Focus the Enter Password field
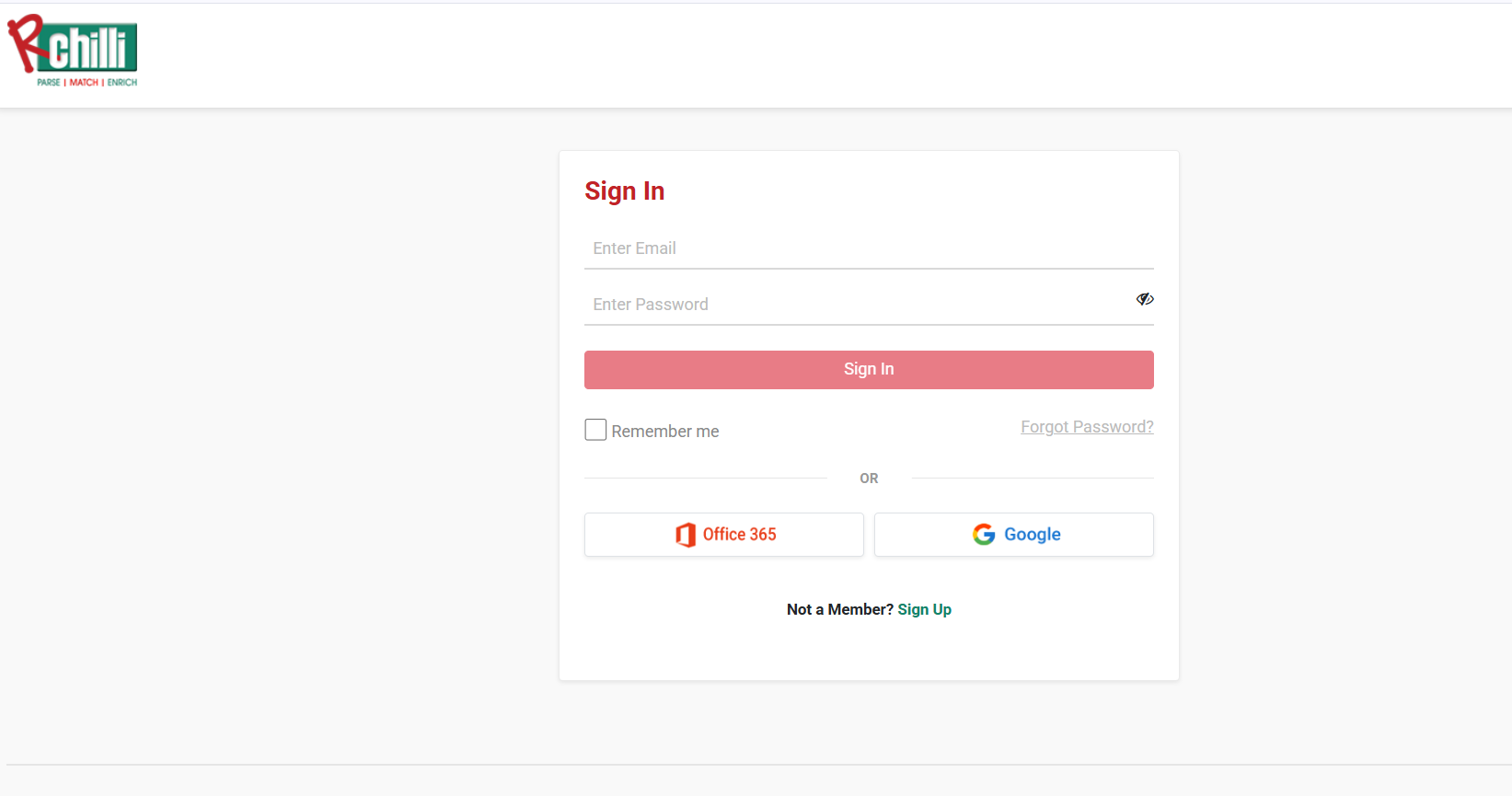Viewport: 1512px width, 796px height. tap(856, 305)
